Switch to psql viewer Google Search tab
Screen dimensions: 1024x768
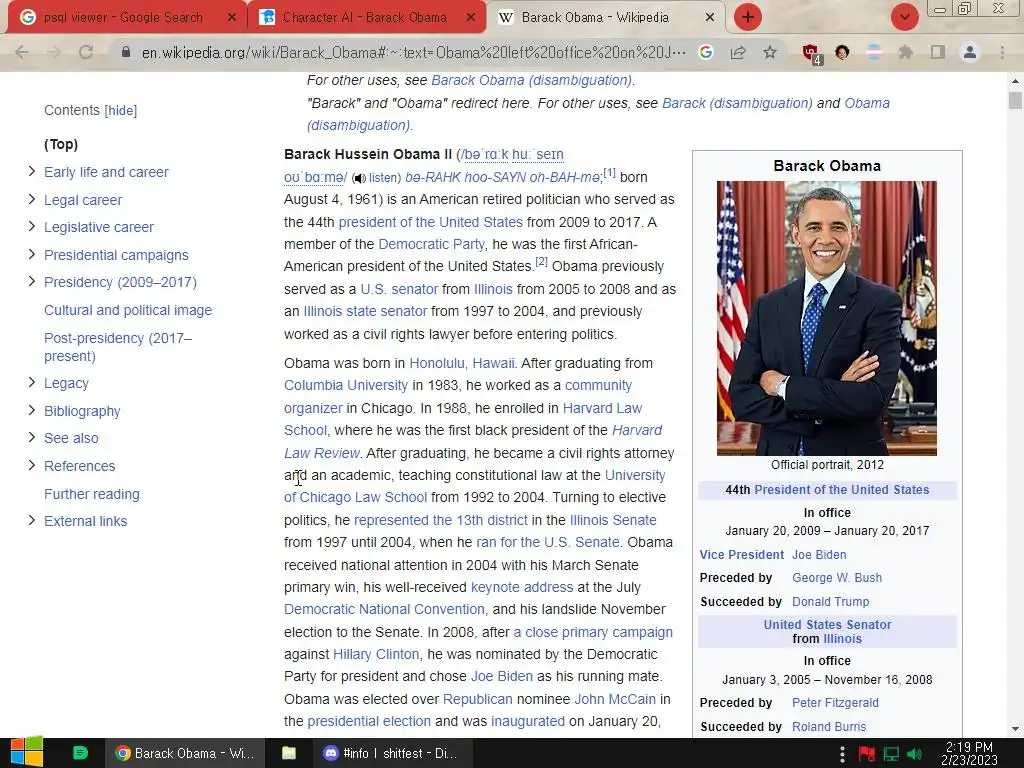click(123, 17)
